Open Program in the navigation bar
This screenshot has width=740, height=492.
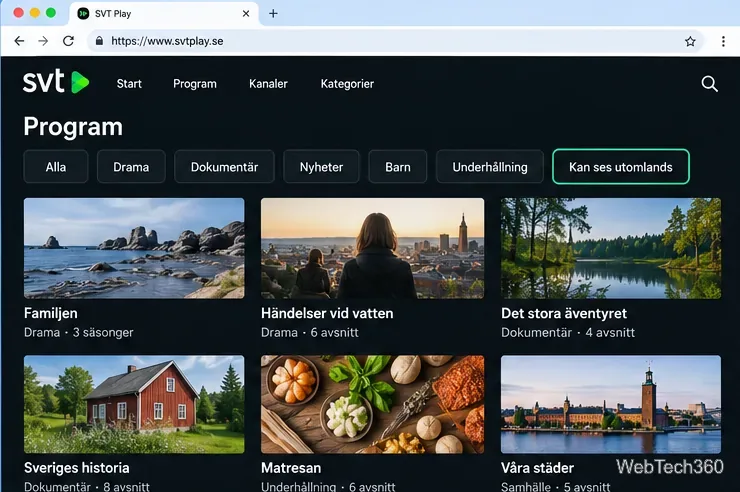coord(195,83)
